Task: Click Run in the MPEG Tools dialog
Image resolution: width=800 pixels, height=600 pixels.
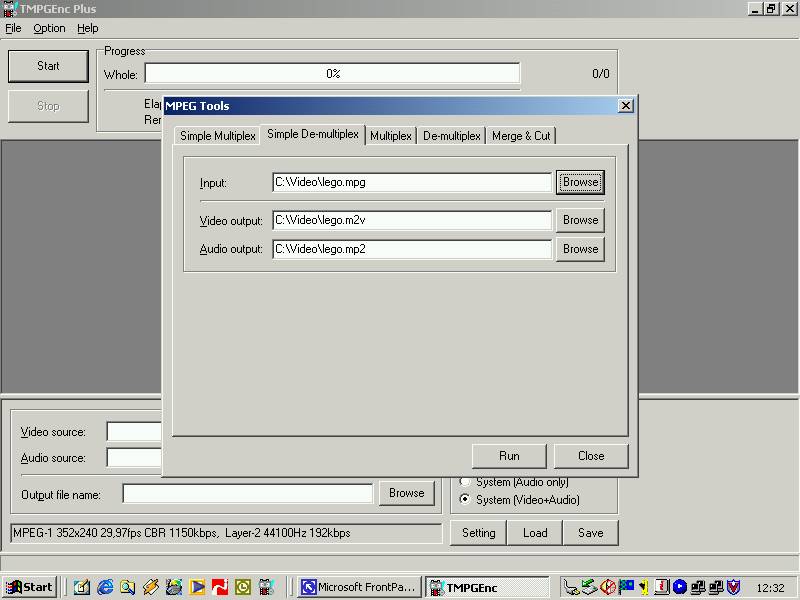Action: 509,456
